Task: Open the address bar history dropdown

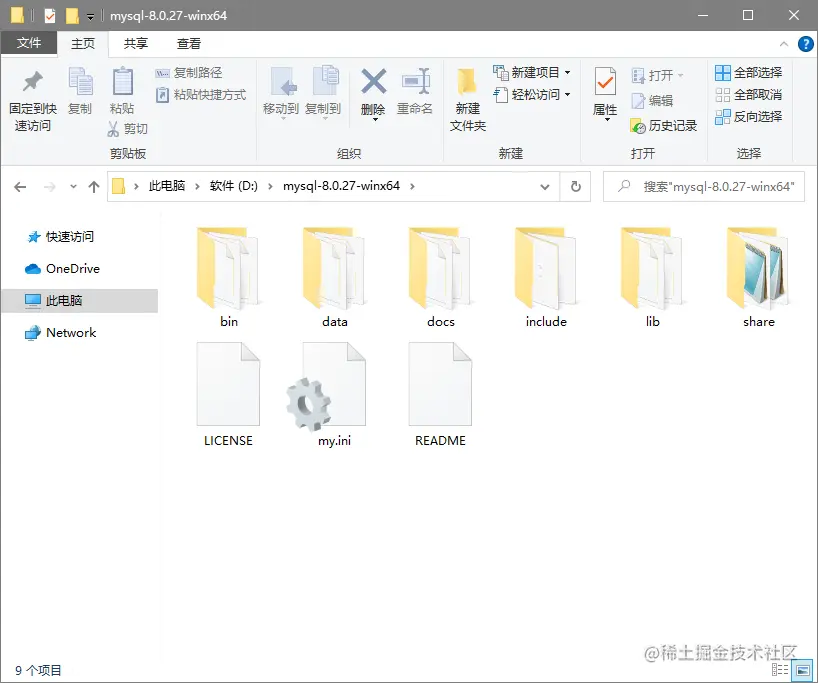Action: tap(545, 187)
